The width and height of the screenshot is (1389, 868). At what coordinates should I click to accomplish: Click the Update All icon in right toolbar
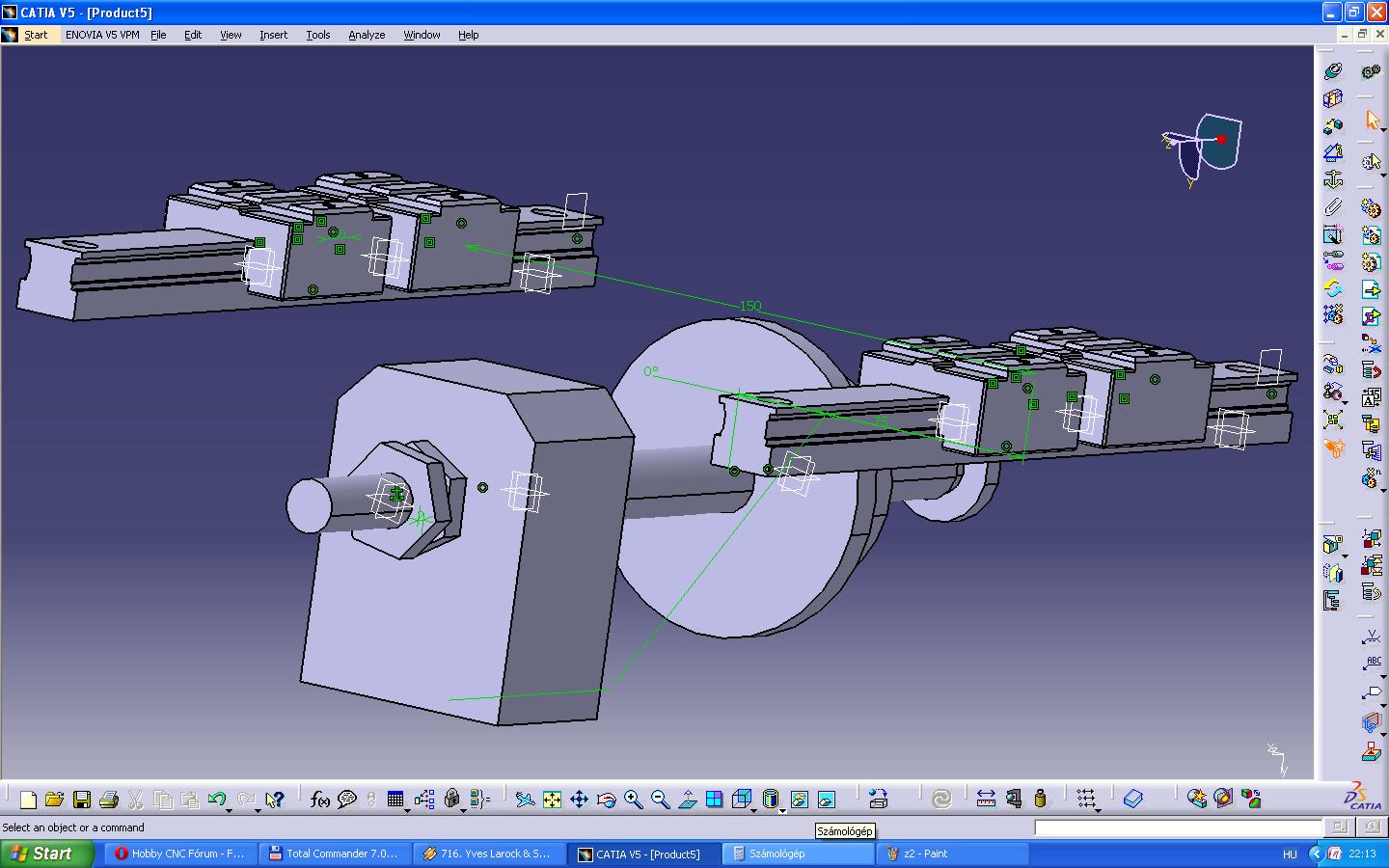[1333, 288]
